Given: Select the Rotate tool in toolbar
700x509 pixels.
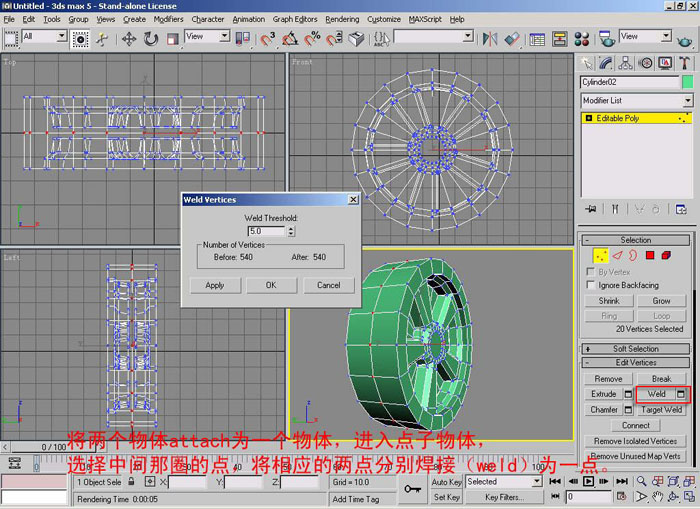Looking at the screenshot, I should tap(151, 39).
